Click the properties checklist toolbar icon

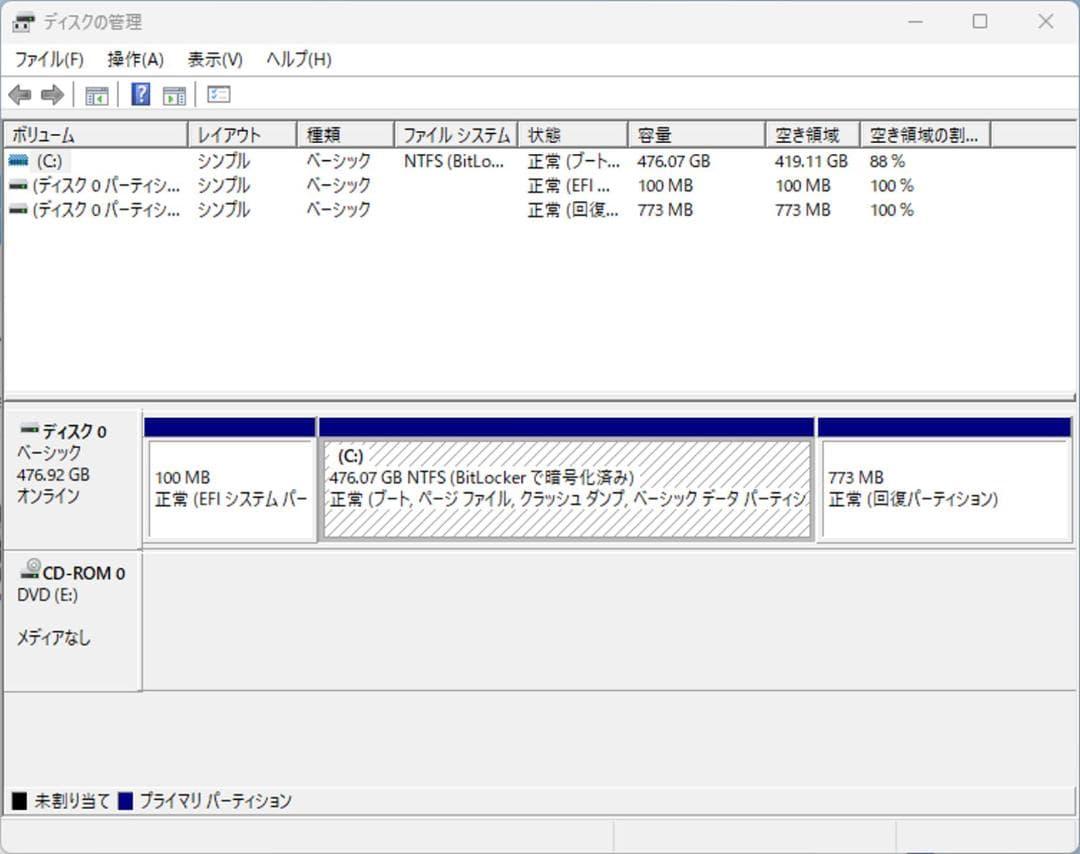point(216,94)
